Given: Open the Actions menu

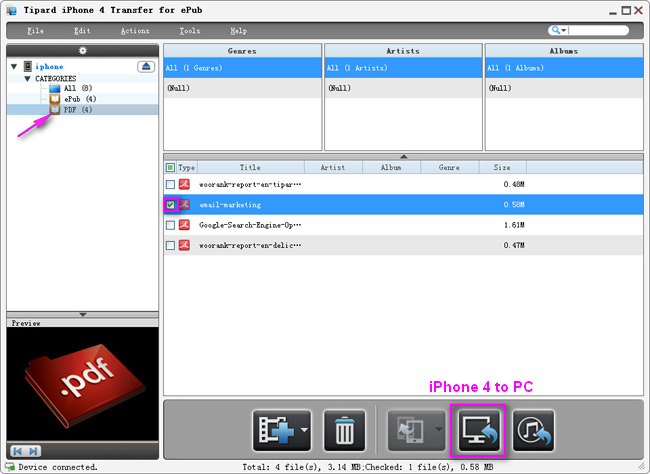Looking at the screenshot, I should [x=135, y=31].
